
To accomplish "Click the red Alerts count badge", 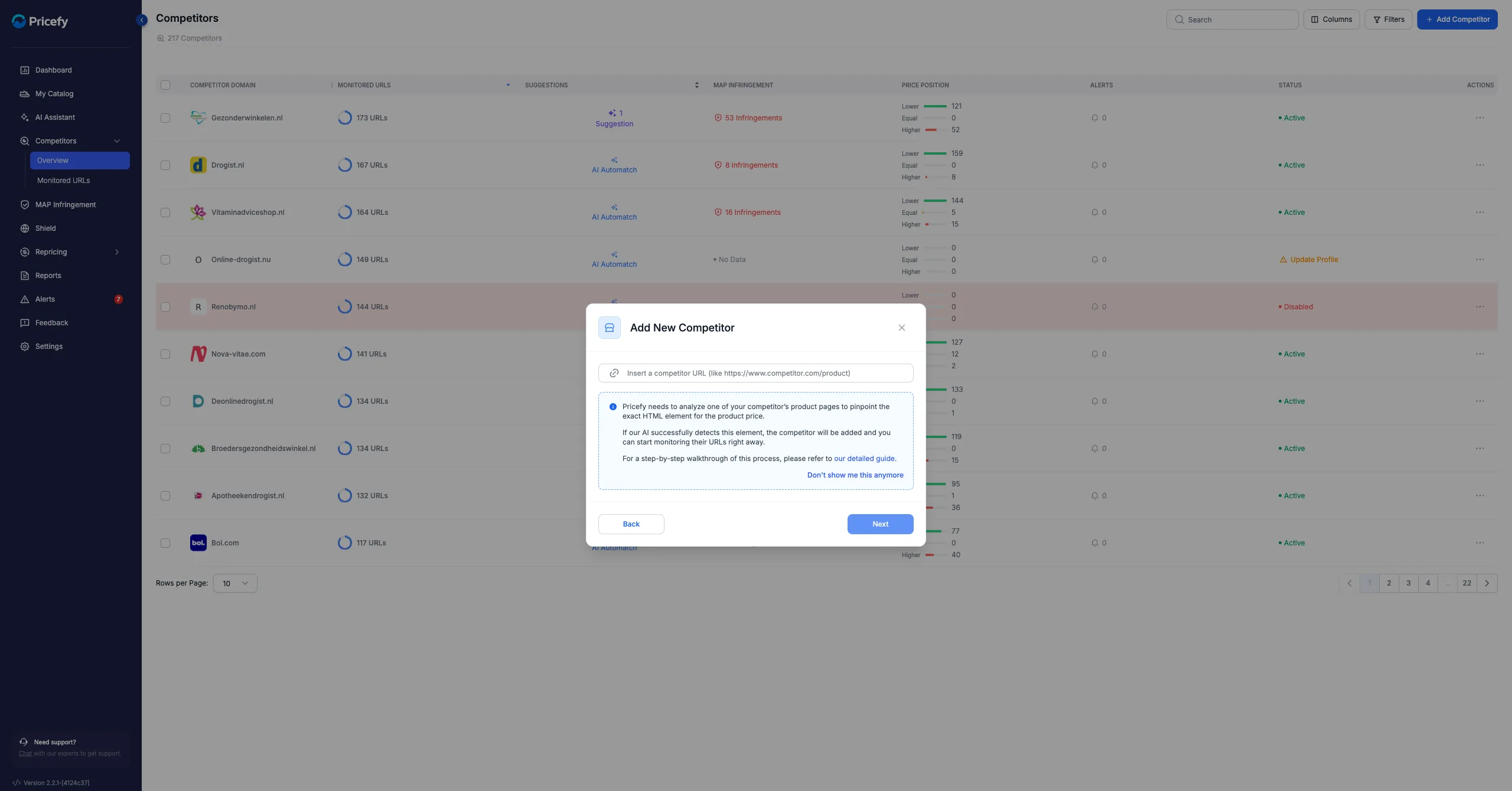I will click(x=118, y=299).
